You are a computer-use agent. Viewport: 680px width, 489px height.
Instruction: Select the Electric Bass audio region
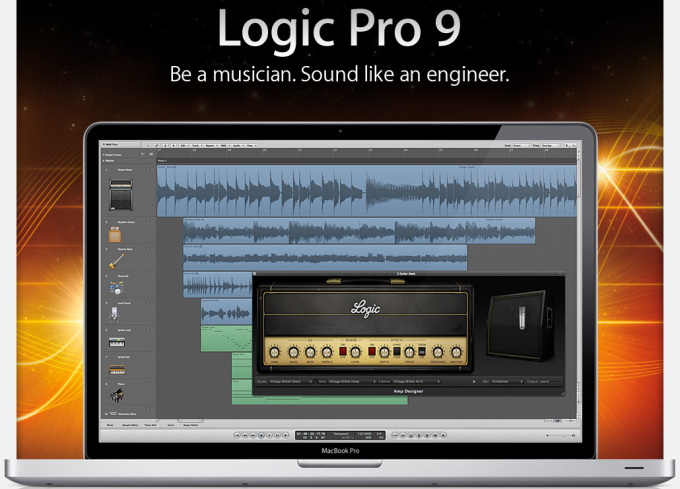325,258
